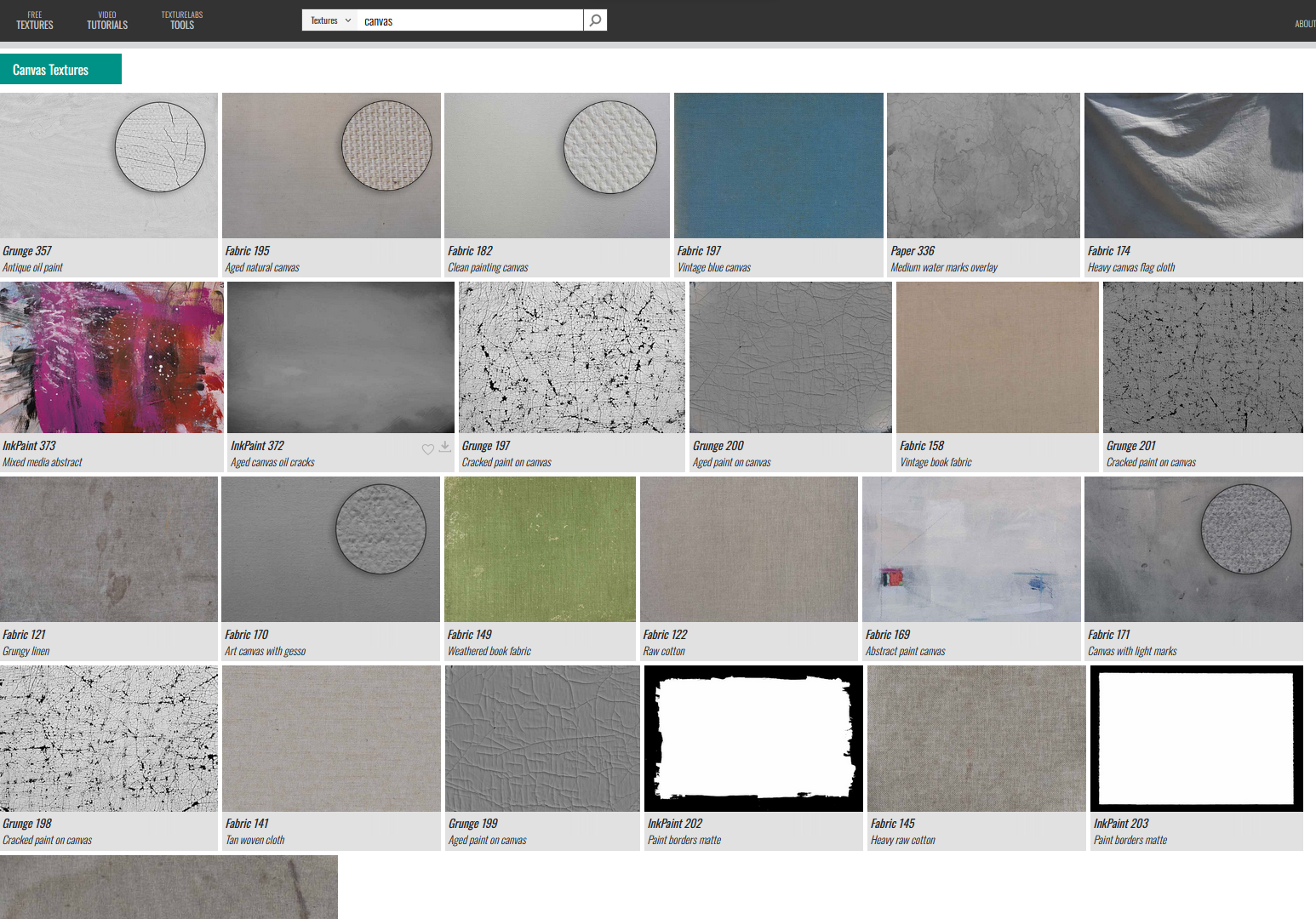This screenshot has width=1316, height=919.
Task: Click the Grunge 201 title link
Action: point(1131,446)
